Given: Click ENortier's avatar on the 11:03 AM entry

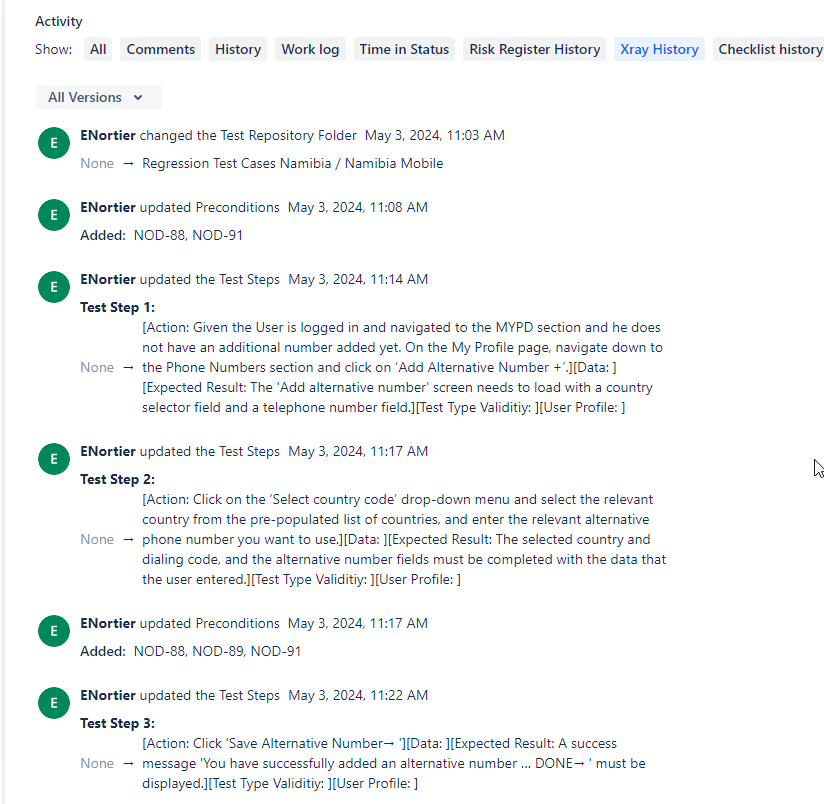Looking at the screenshot, I should pos(53,143).
